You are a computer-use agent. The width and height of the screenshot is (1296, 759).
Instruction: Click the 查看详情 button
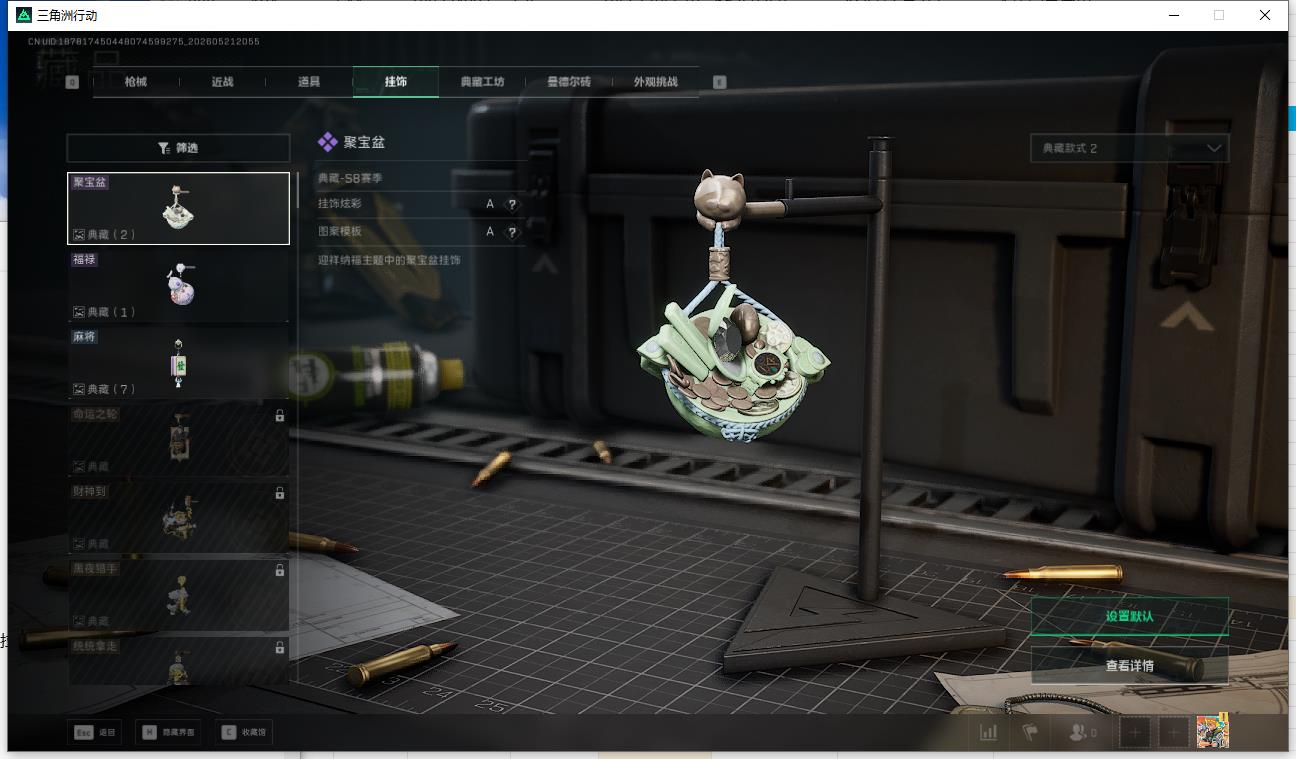point(1130,665)
